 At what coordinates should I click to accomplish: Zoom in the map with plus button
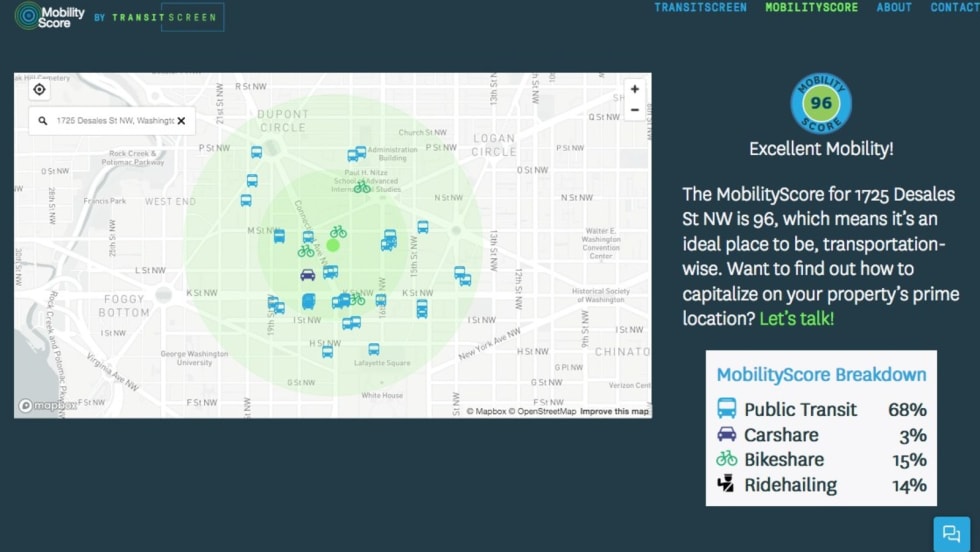click(x=634, y=90)
